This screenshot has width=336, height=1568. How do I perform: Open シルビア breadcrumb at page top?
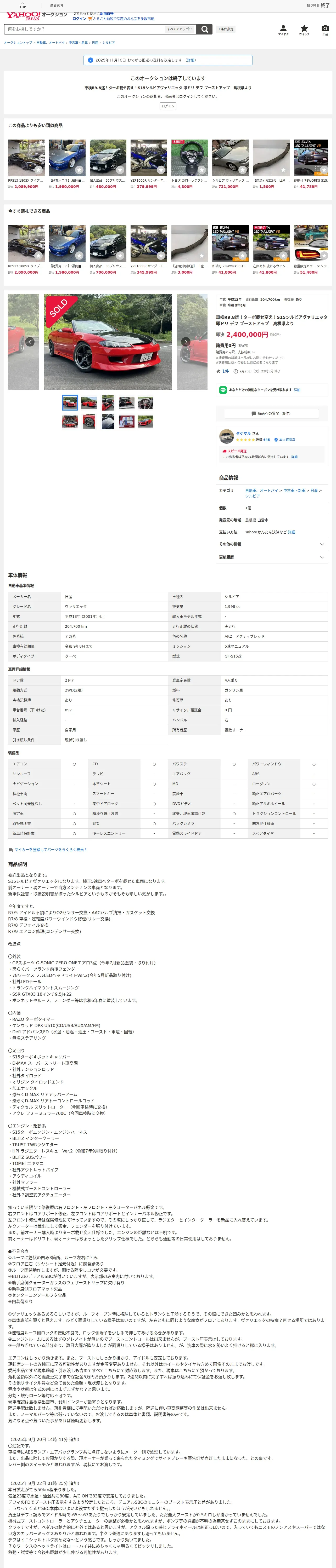109,43
